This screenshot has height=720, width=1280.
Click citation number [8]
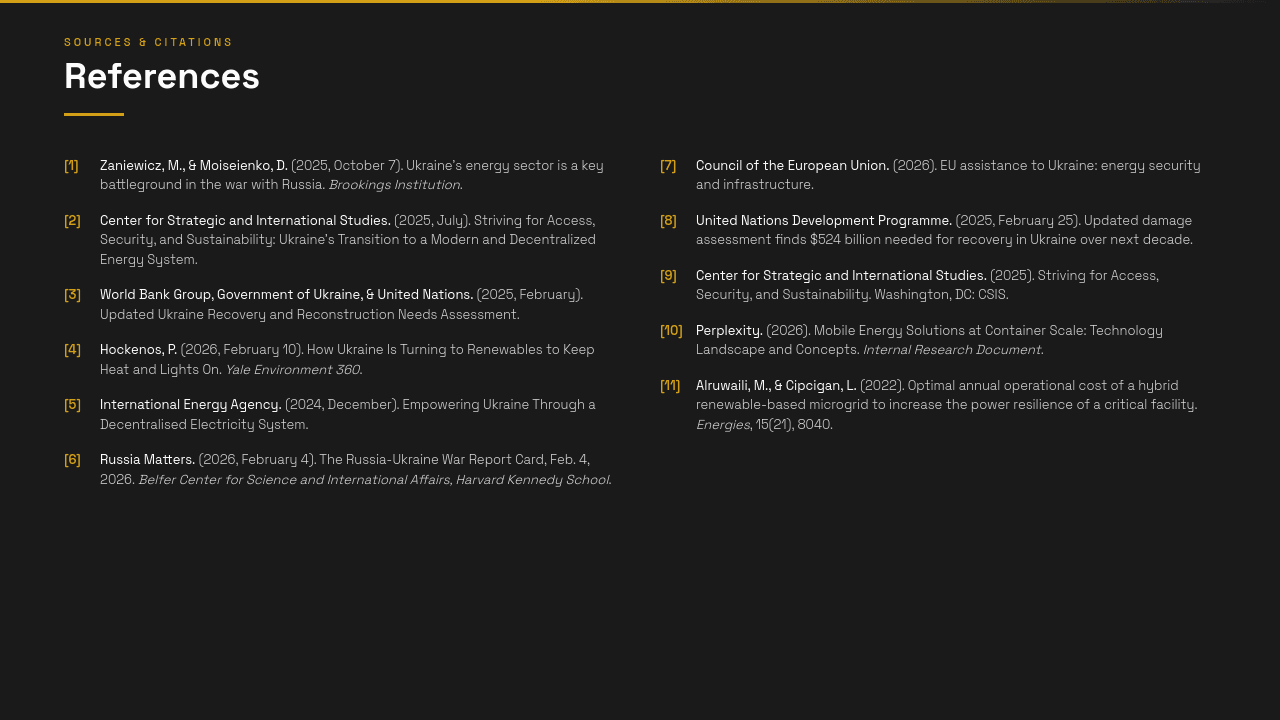[668, 221]
